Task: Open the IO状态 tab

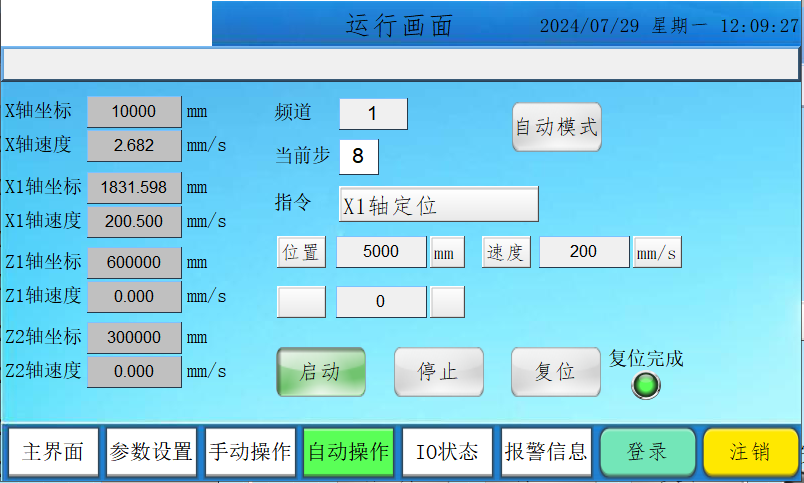Action: pos(446,452)
